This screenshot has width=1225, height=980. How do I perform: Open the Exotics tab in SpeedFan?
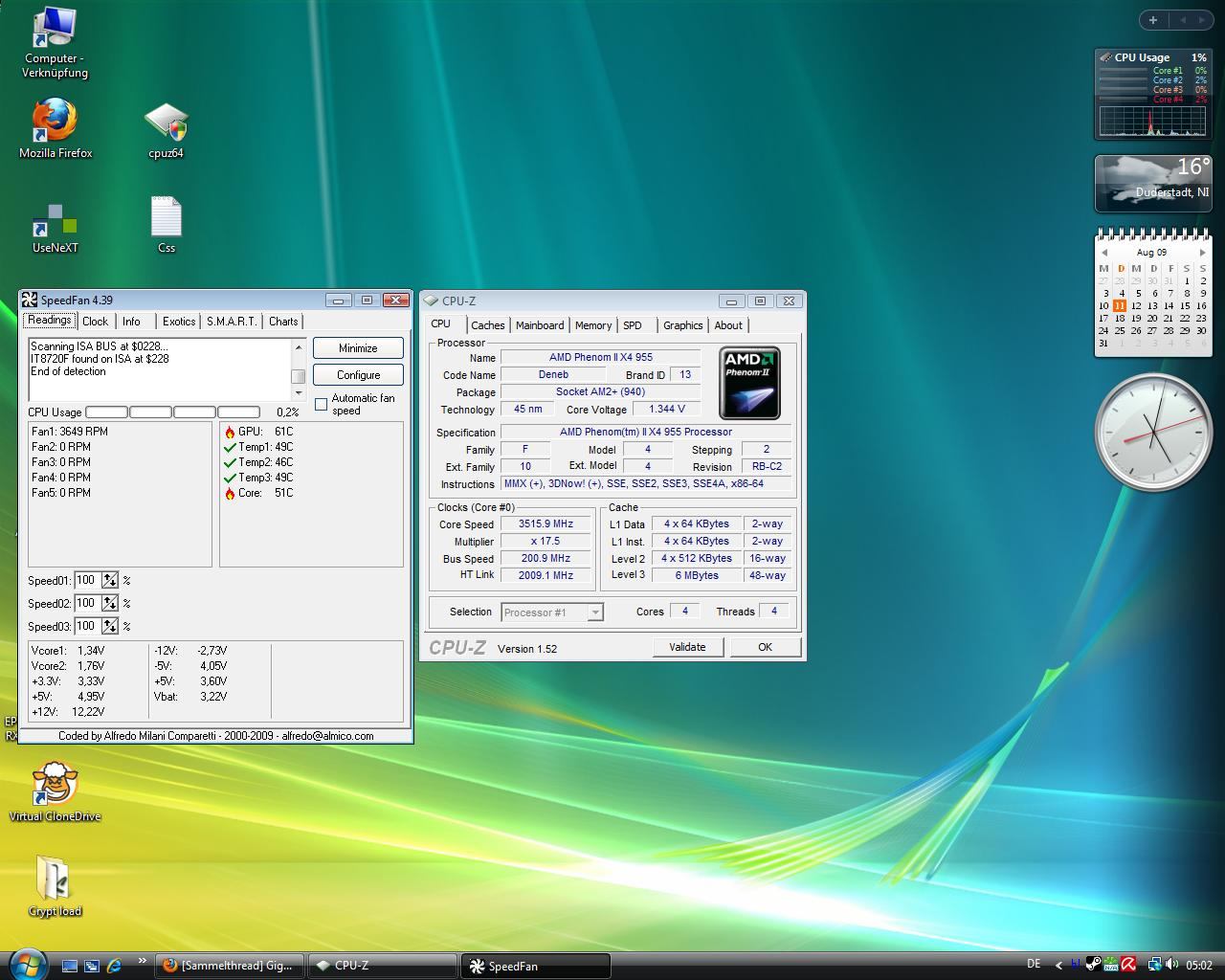178,322
